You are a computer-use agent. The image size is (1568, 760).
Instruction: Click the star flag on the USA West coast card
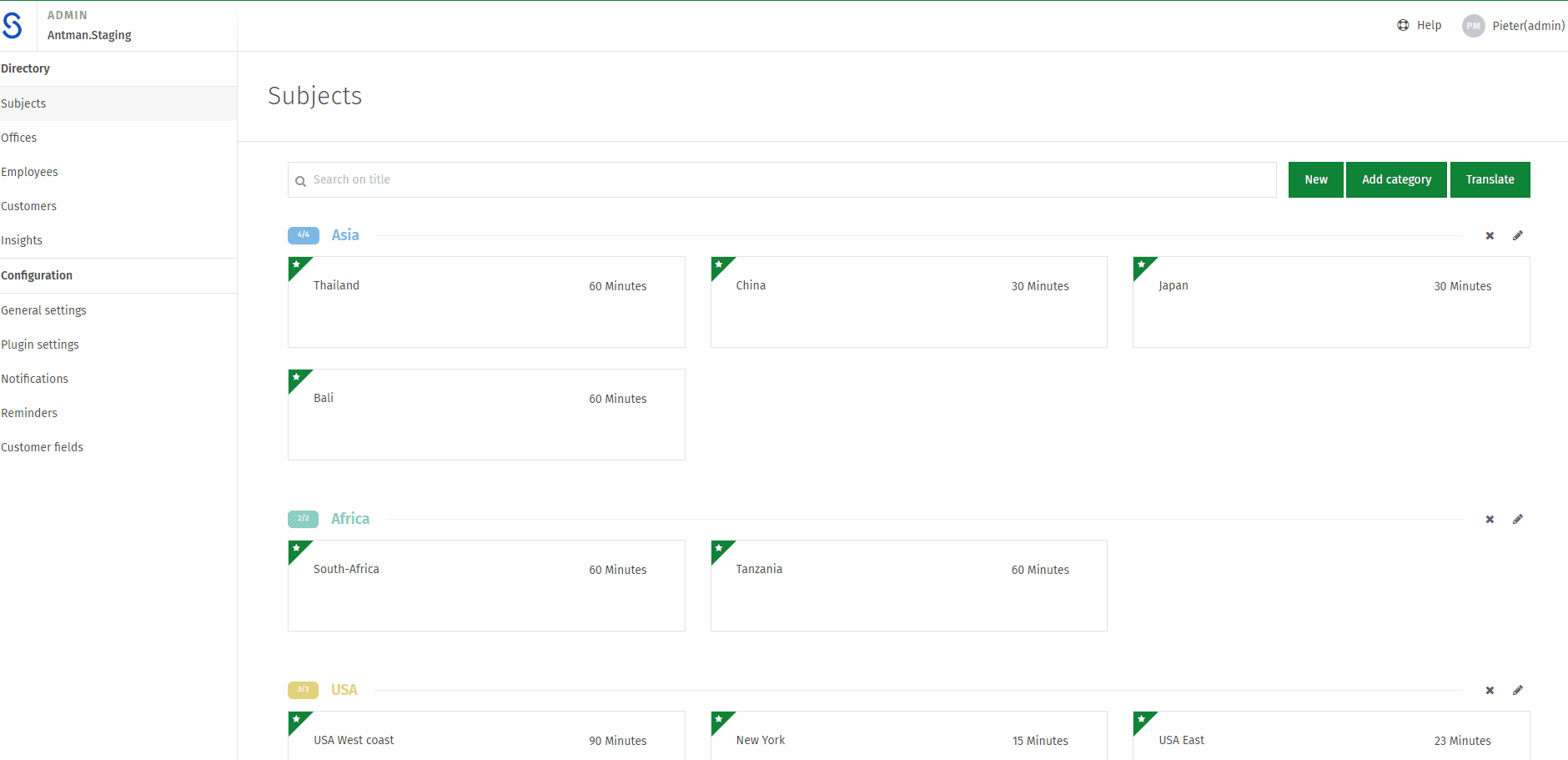click(x=297, y=720)
